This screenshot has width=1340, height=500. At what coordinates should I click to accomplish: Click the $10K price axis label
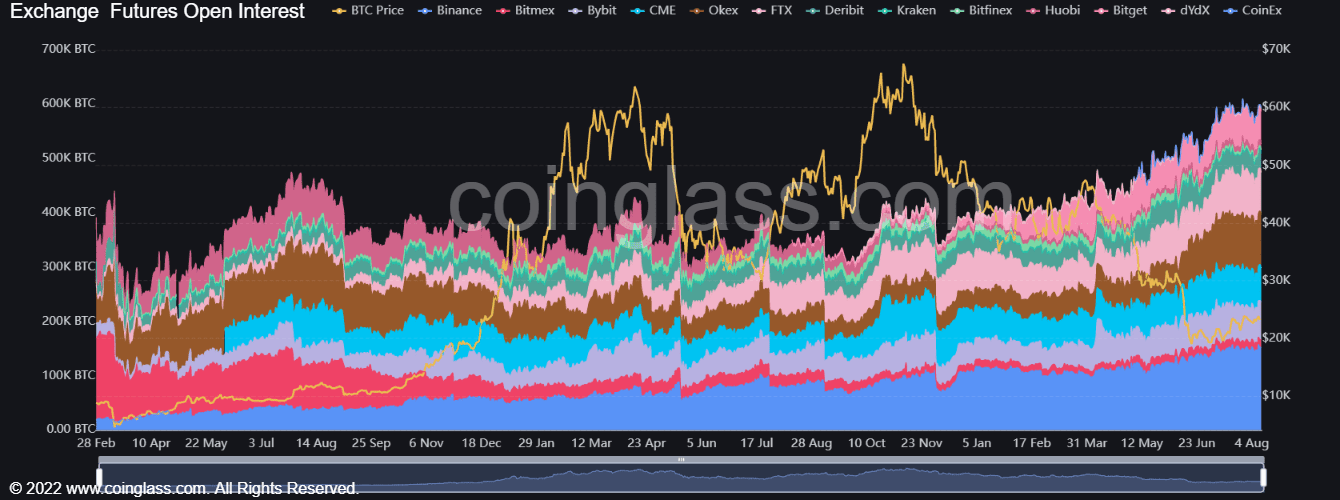pyautogui.click(x=1277, y=395)
